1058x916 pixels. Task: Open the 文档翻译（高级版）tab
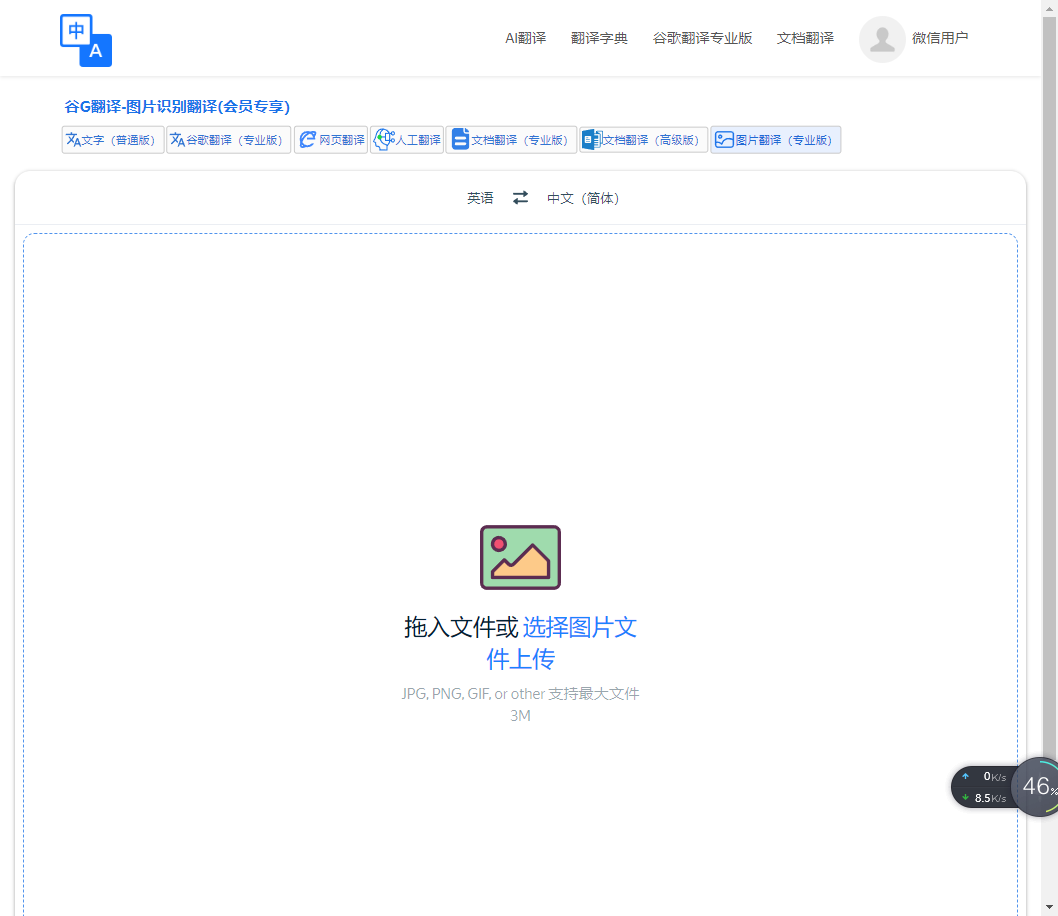(x=644, y=140)
